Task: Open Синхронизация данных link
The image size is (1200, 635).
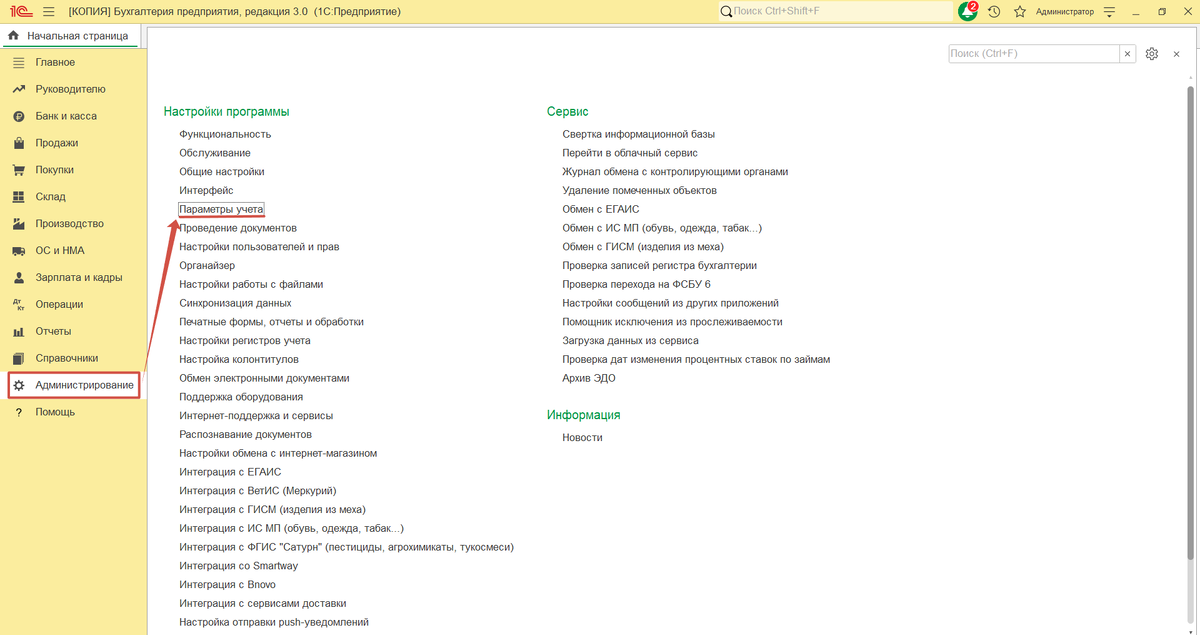Action: point(235,303)
